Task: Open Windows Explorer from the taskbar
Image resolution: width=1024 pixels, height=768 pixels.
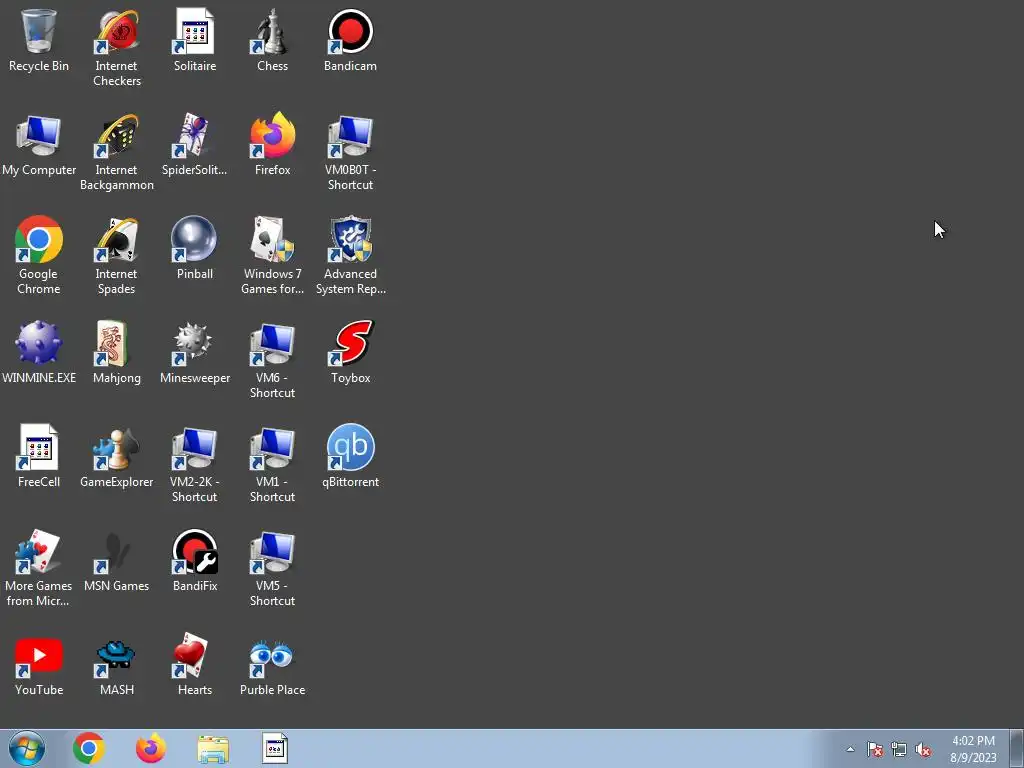Action: [x=213, y=749]
